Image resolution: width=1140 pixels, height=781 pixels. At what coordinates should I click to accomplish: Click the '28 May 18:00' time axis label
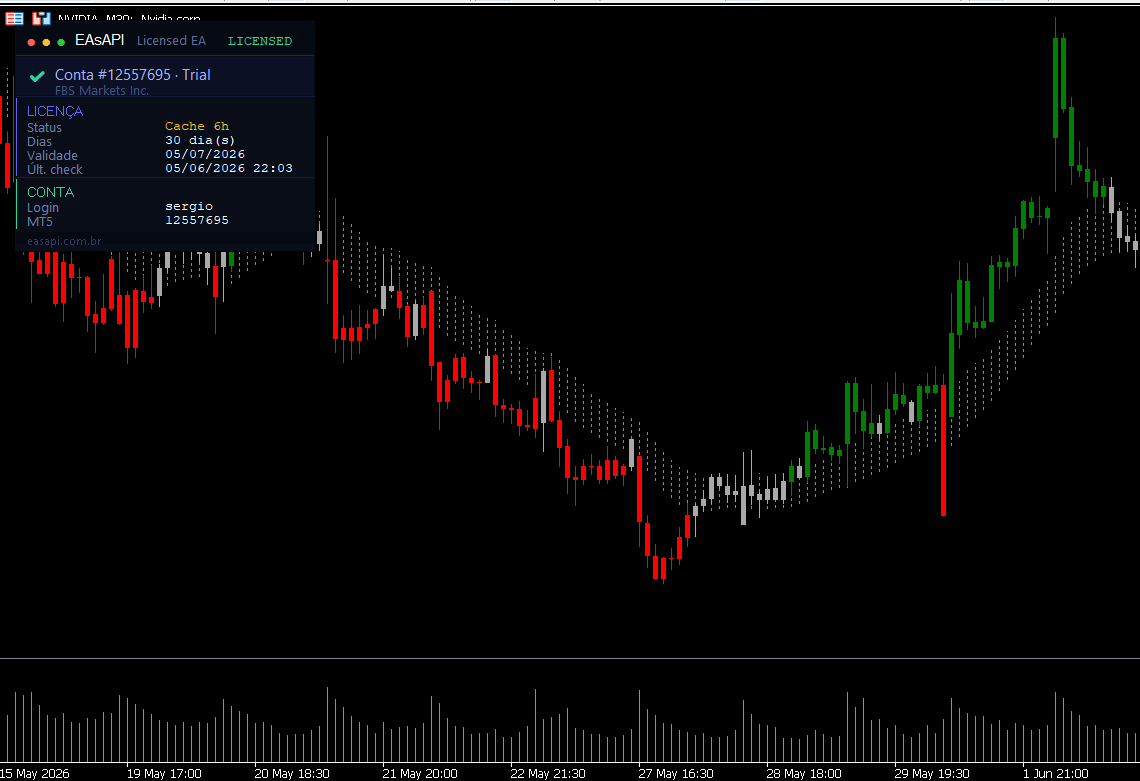(x=804, y=774)
